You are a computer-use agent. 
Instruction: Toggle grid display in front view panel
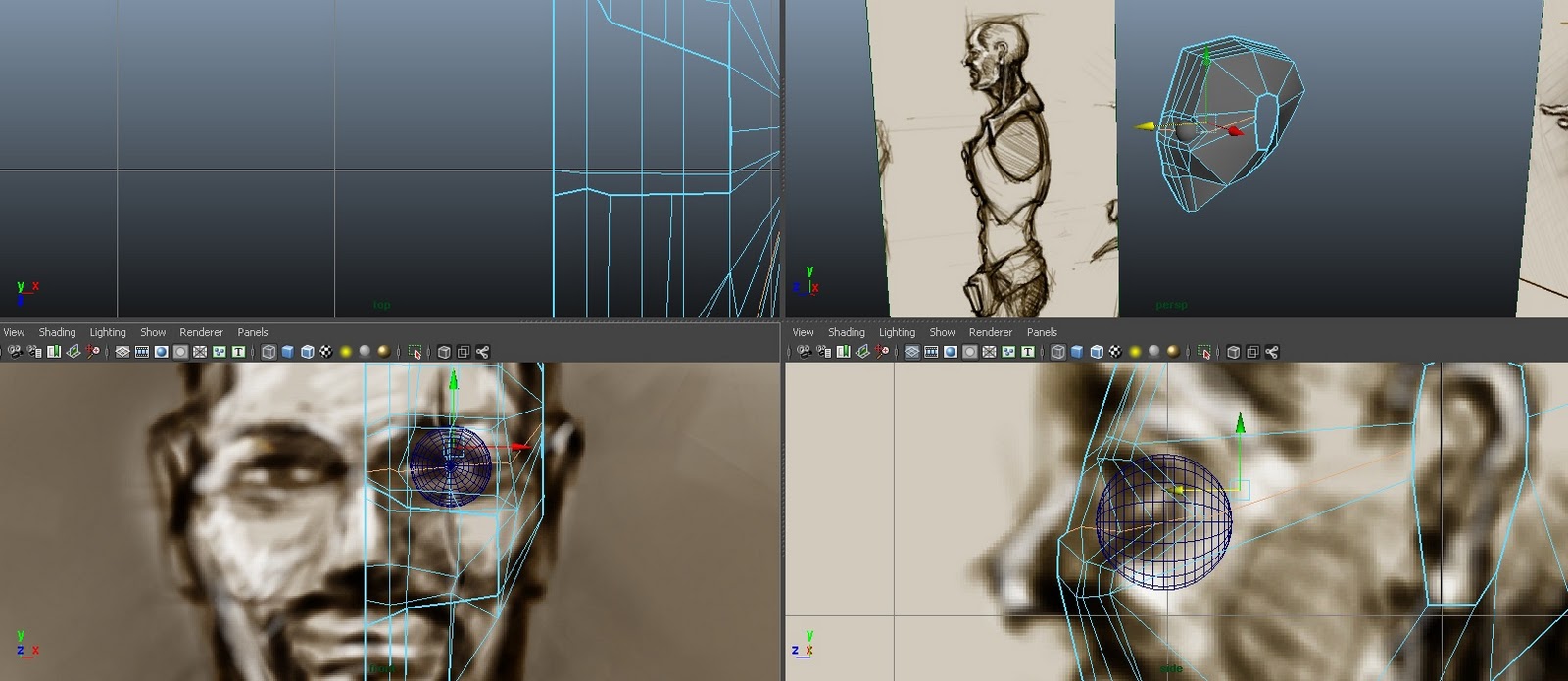tap(122, 352)
